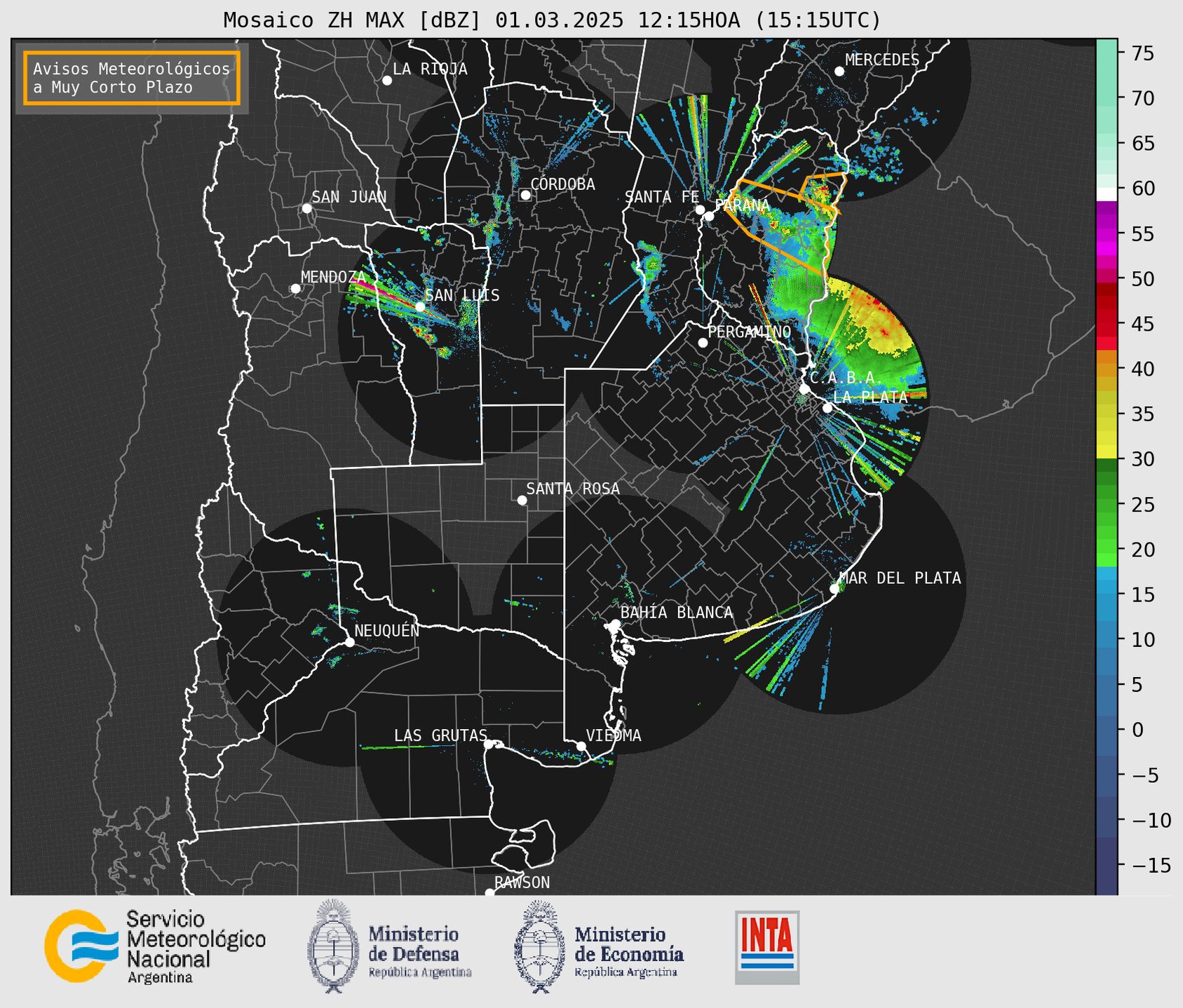1183x1008 pixels.
Task: Click the Avisos Meteorológicos a Muy Corto Plazo legend
Action: point(132,78)
